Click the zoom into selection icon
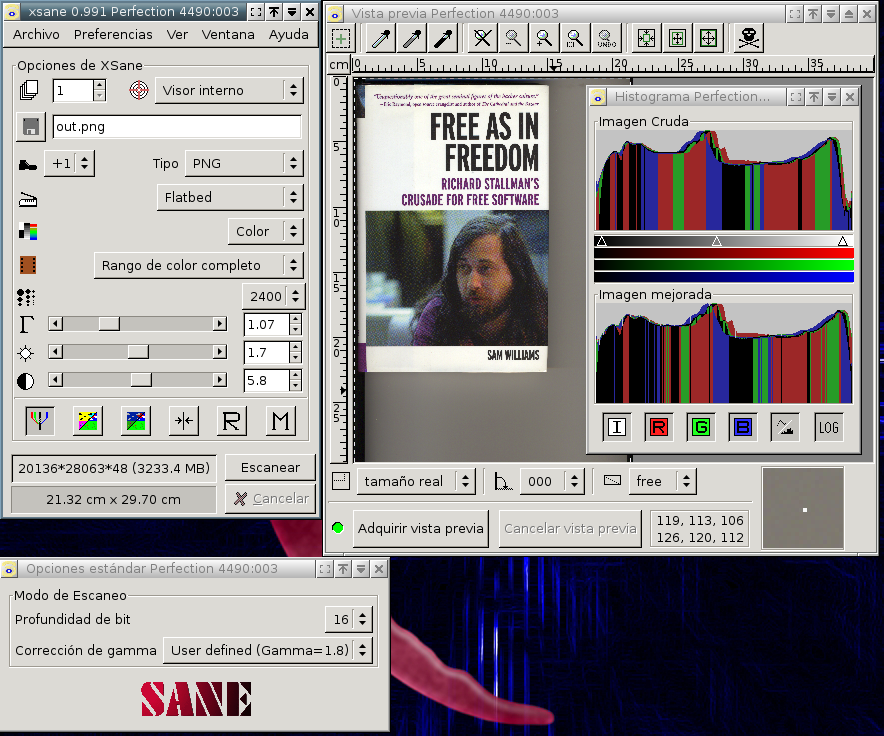The height and width of the screenshot is (736, 884). (x=576, y=38)
